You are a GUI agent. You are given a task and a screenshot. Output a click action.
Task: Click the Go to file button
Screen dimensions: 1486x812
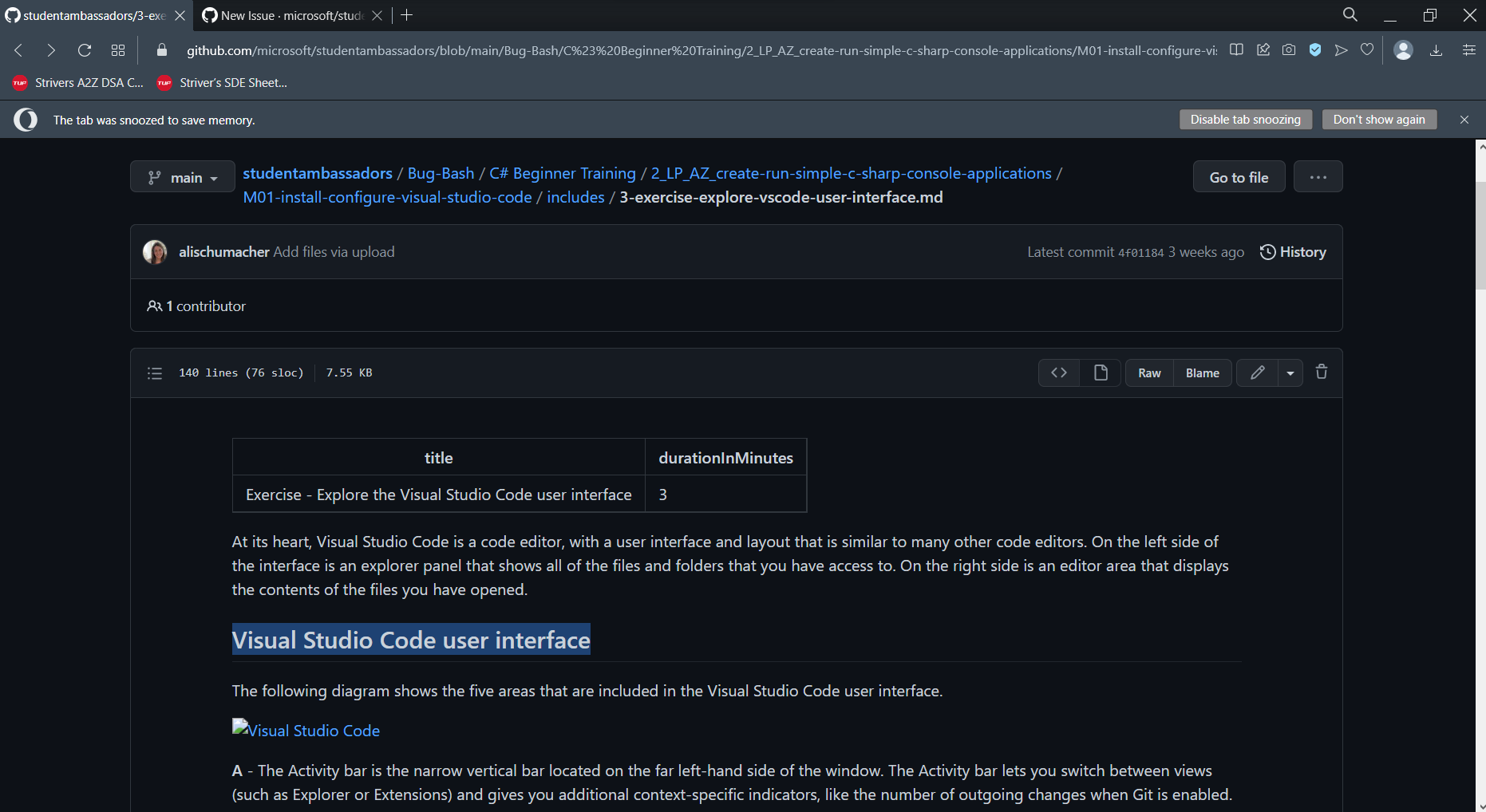[x=1239, y=176]
